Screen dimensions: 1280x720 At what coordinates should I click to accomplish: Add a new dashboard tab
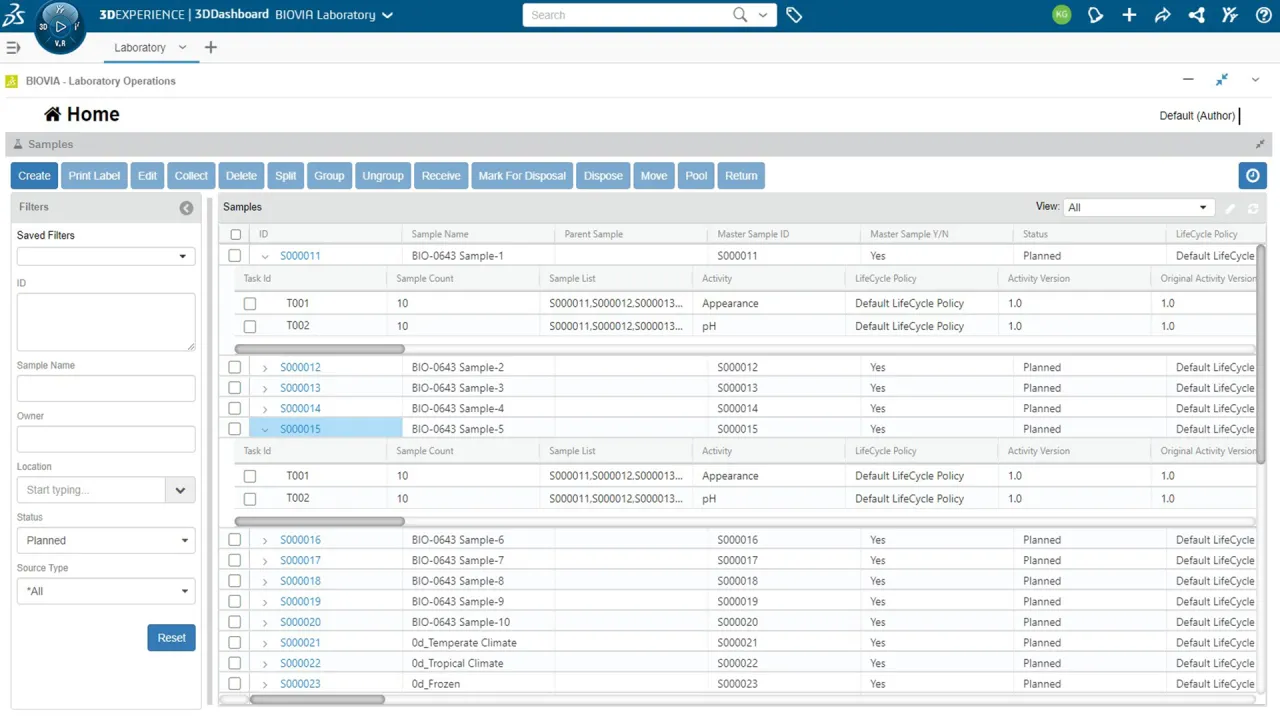(x=210, y=47)
